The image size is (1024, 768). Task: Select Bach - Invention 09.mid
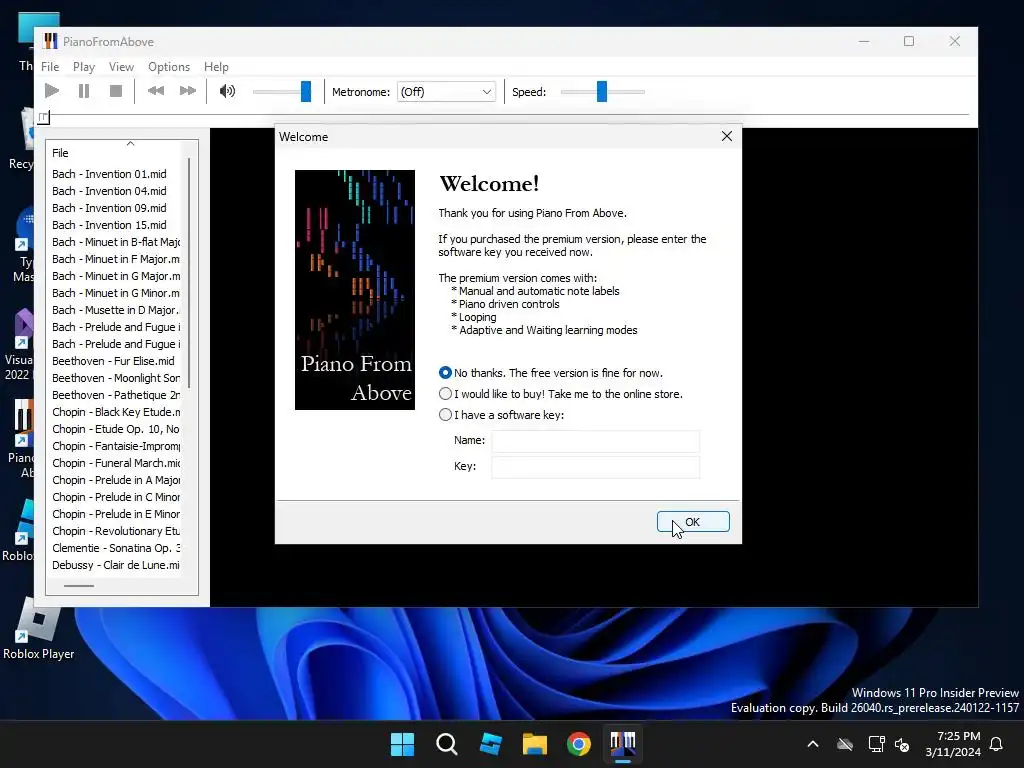[x=109, y=208]
